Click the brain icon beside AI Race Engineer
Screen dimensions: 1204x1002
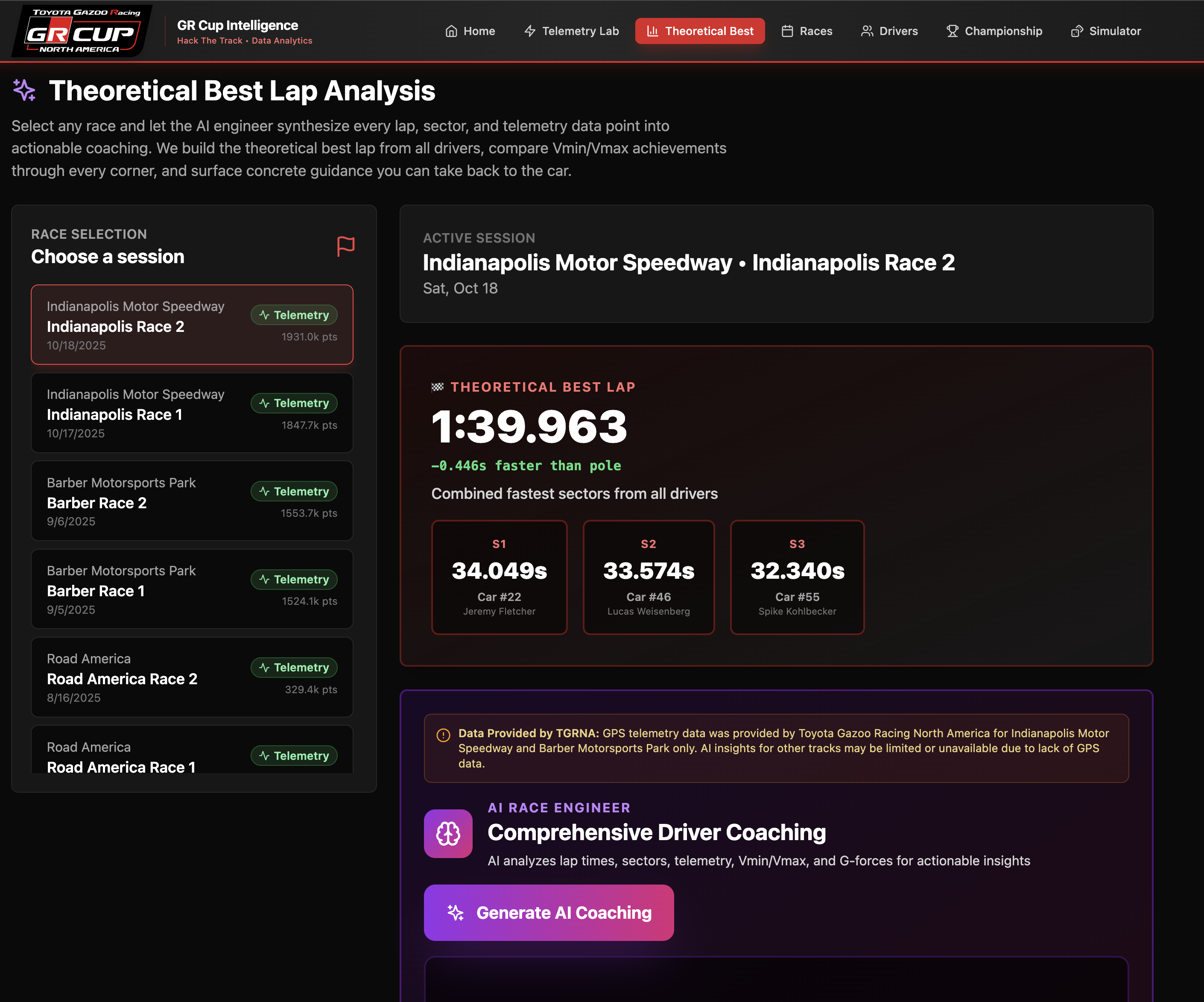point(448,833)
